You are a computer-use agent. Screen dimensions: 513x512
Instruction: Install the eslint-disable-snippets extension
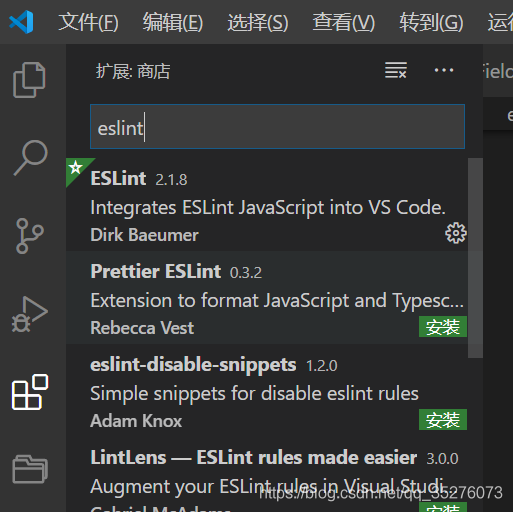click(443, 420)
